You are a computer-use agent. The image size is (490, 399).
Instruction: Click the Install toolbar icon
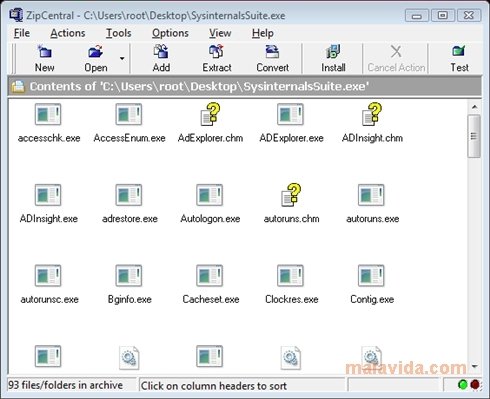point(333,52)
